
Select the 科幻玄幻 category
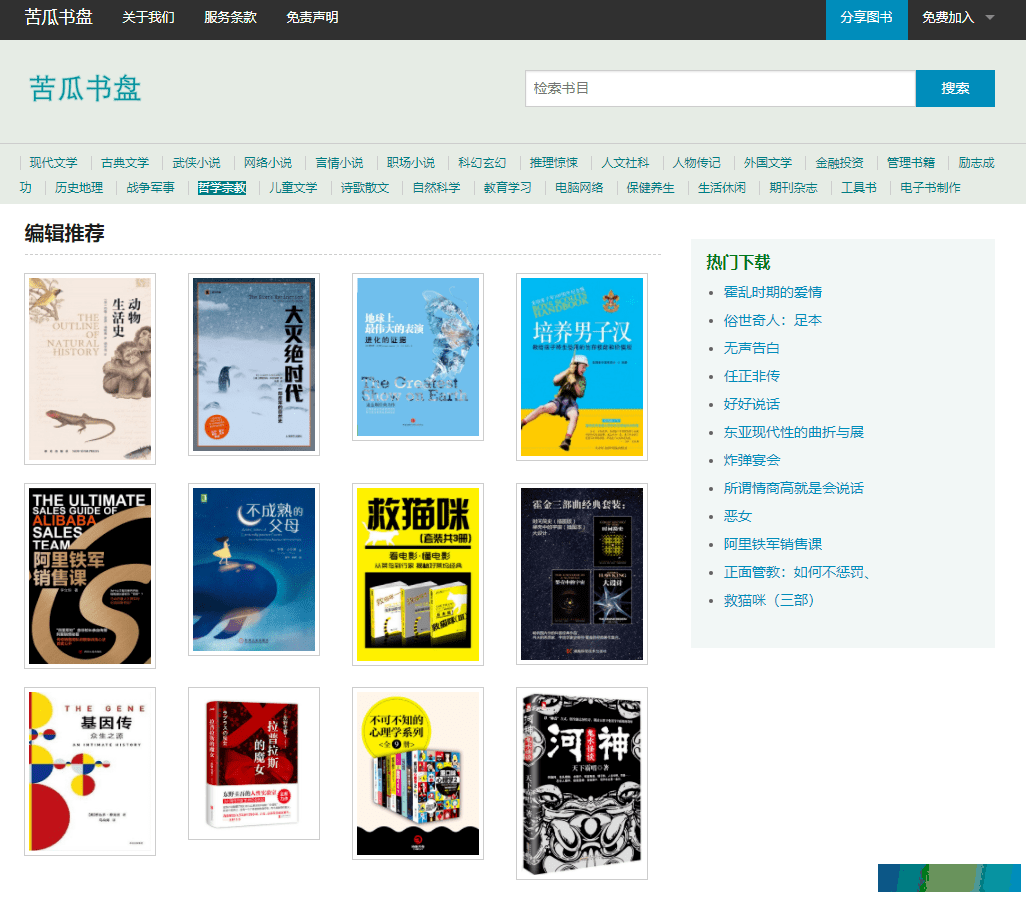pyautogui.click(x=482, y=163)
